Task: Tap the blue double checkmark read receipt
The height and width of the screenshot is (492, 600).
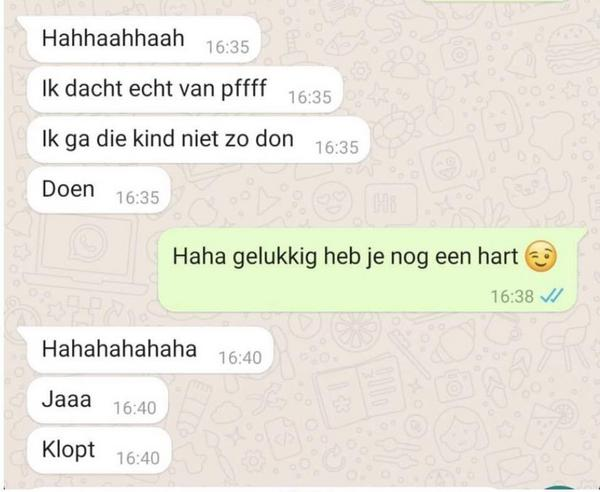Action: click(x=552, y=296)
